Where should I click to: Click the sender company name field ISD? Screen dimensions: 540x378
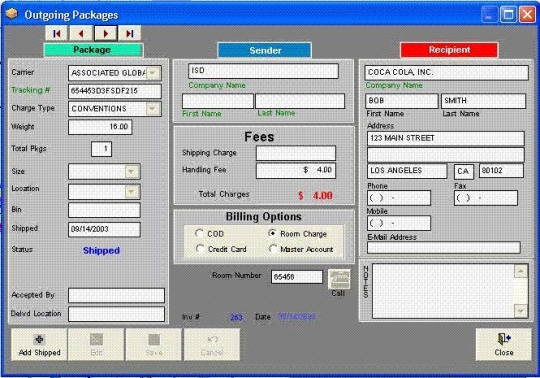click(263, 71)
